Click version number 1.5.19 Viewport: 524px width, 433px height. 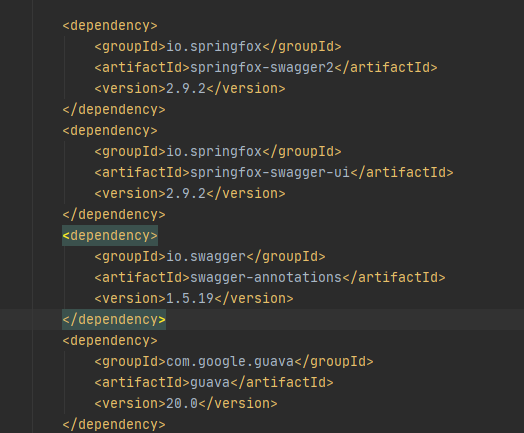(x=190, y=298)
